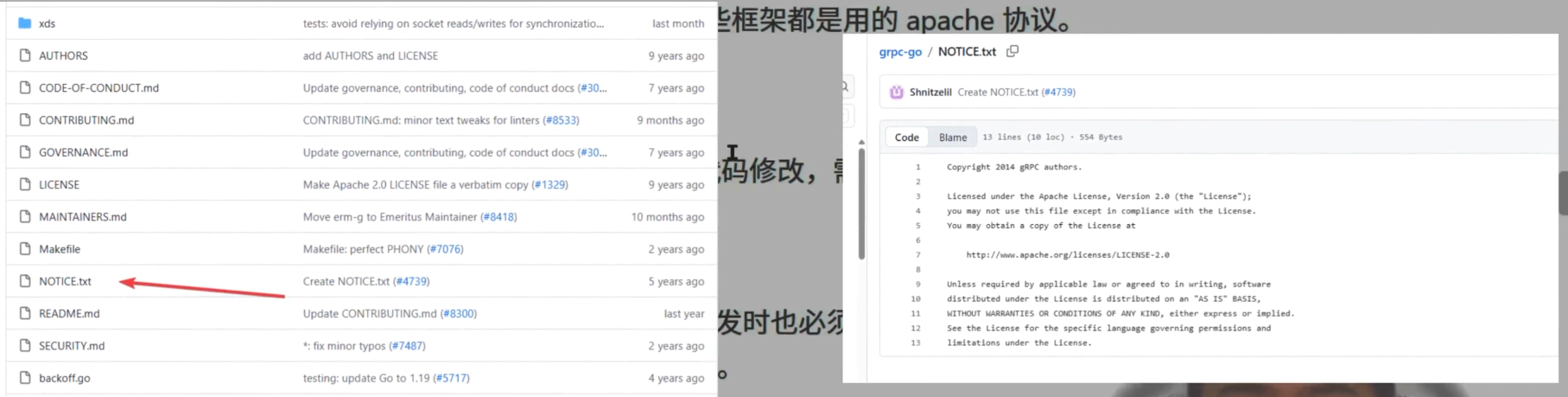Copy the NOTICE.txt file path
This screenshot has height=397, width=1568.
1013,51
